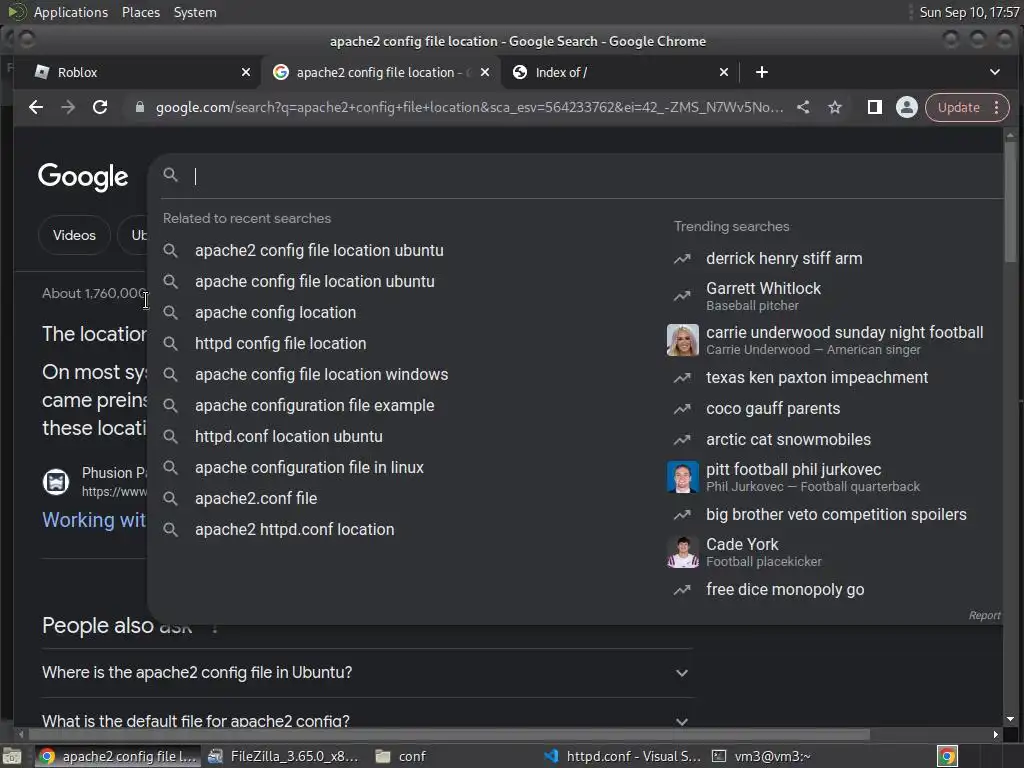1024x768 pixels.
Task: Switch to httpd.conf Visual Studio Code window
Action: tap(622, 756)
